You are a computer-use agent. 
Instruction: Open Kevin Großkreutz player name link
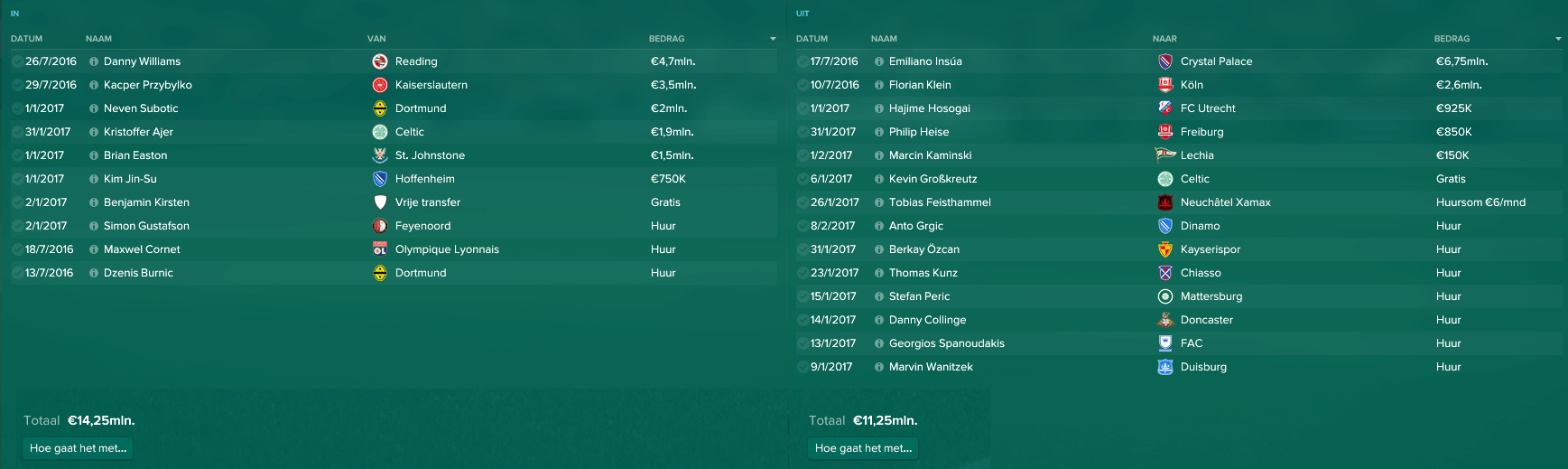click(932, 179)
